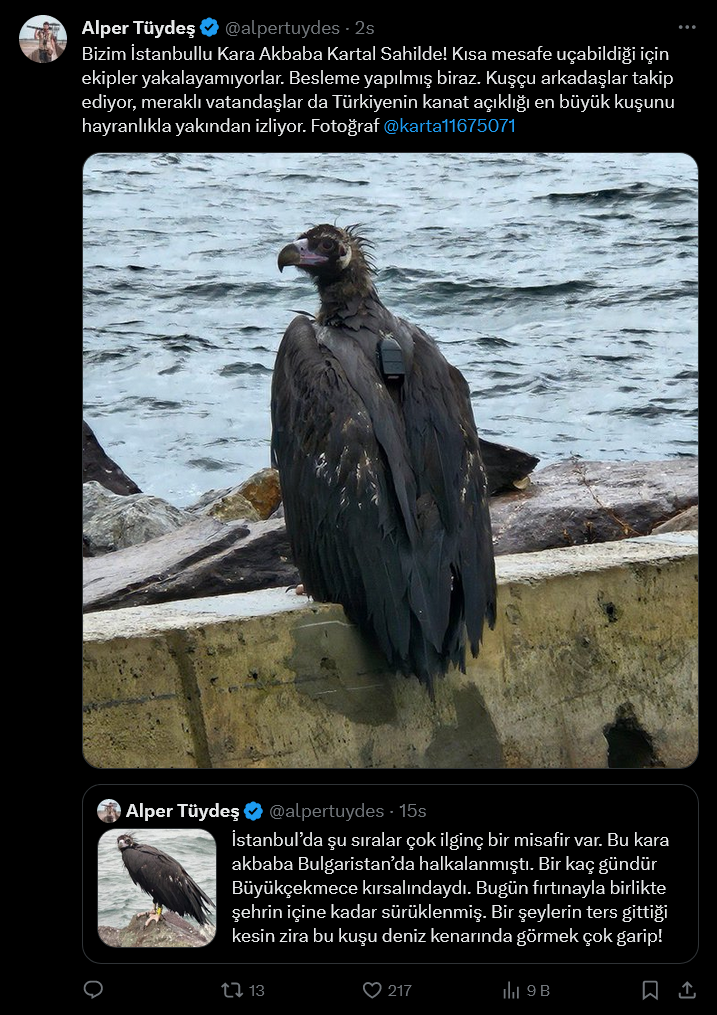Click the 2s timestamp on the top tweet

(364, 28)
